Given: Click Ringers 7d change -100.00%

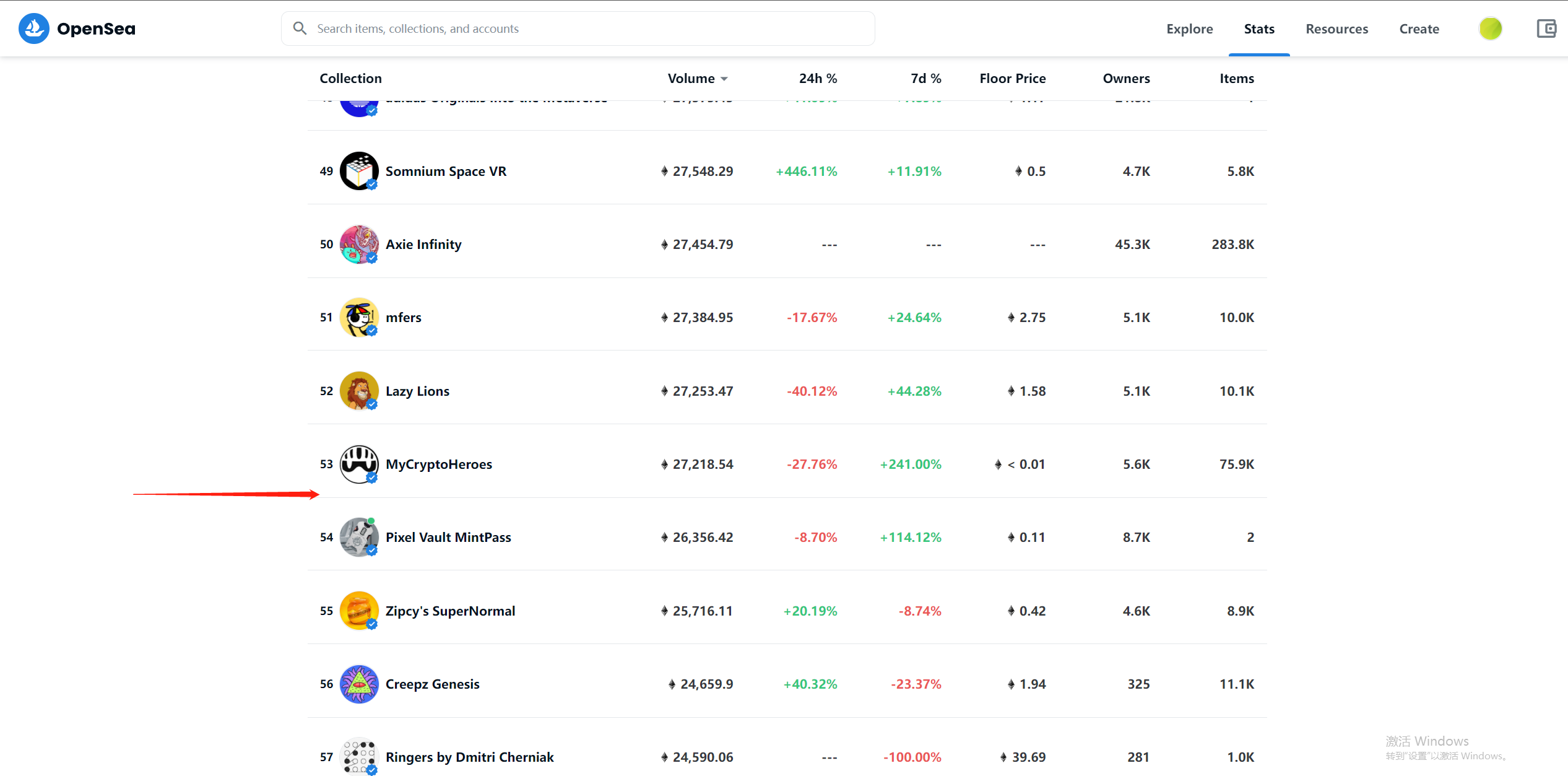Looking at the screenshot, I should [x=912, y=757].
